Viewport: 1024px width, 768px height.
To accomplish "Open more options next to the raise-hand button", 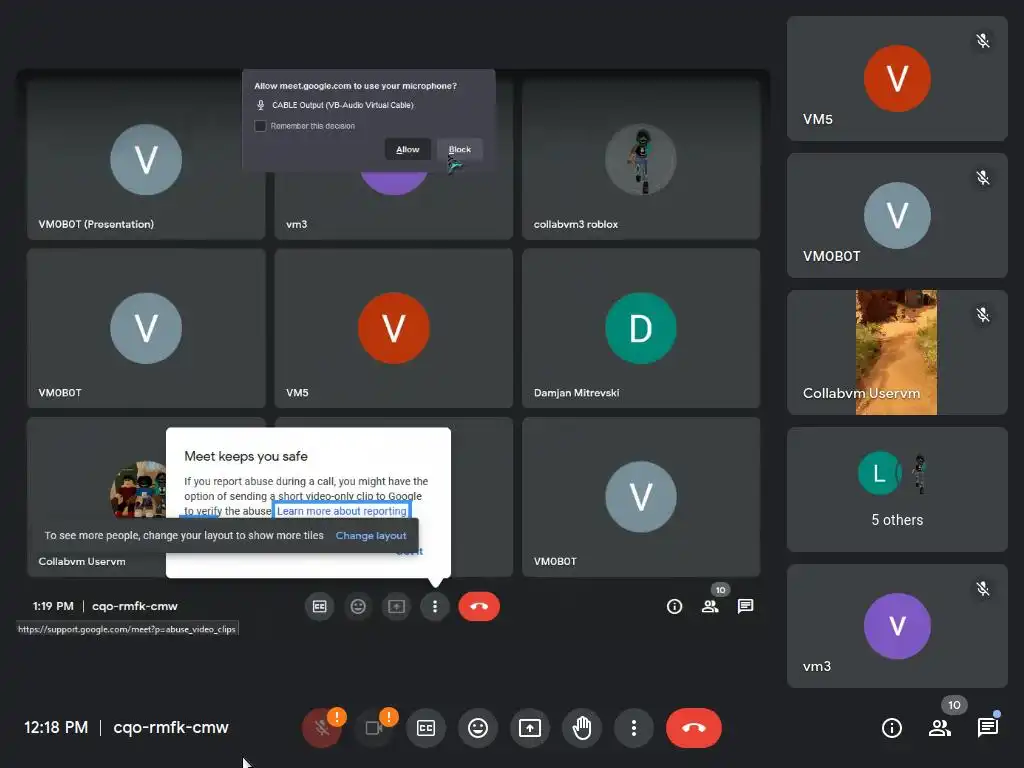I will click(633, 728).
